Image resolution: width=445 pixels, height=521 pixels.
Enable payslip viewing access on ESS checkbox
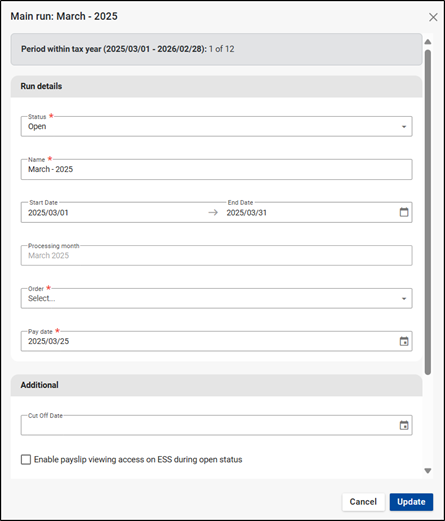click(26, 459)
